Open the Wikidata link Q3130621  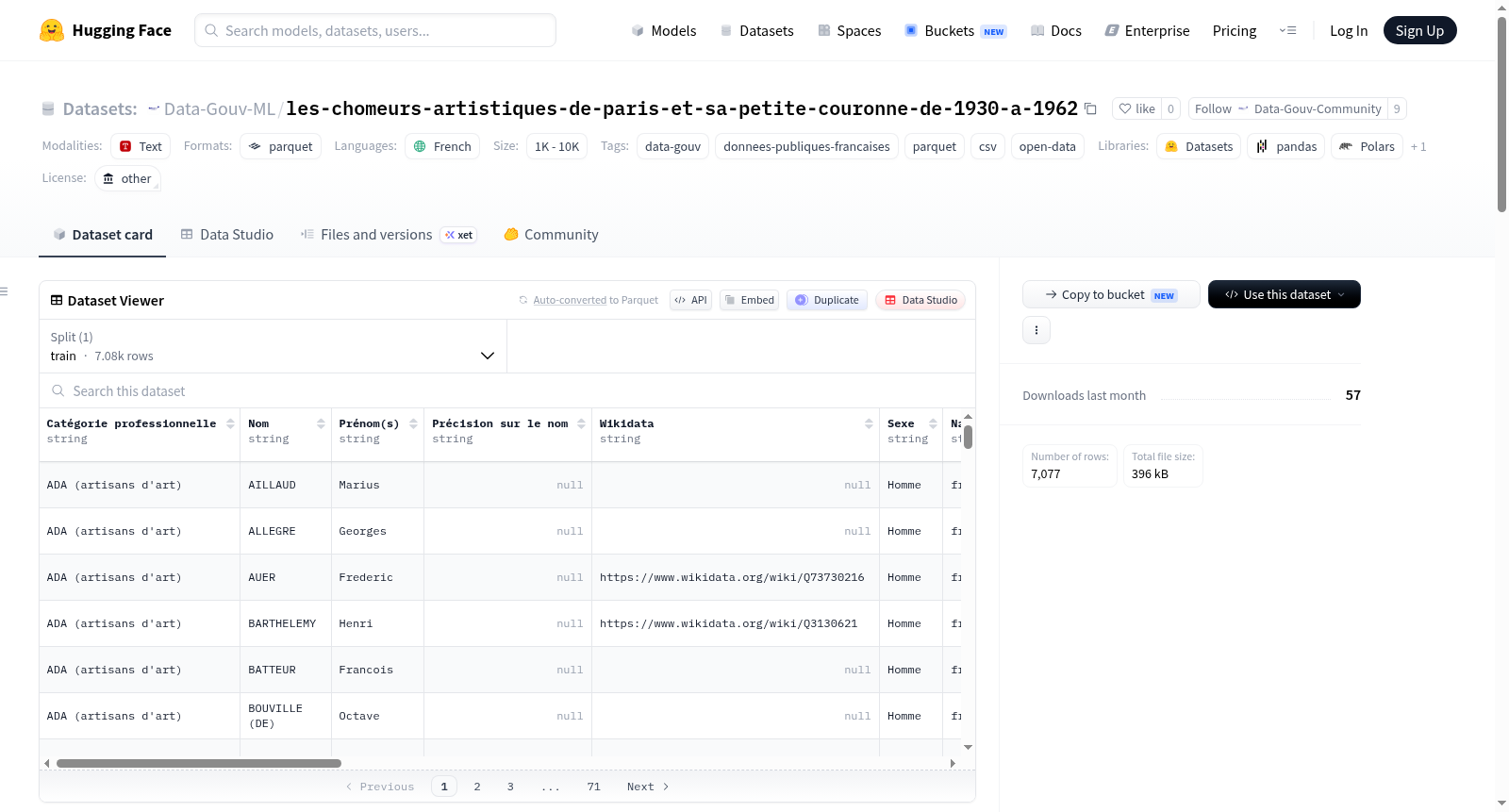(728, 623)
